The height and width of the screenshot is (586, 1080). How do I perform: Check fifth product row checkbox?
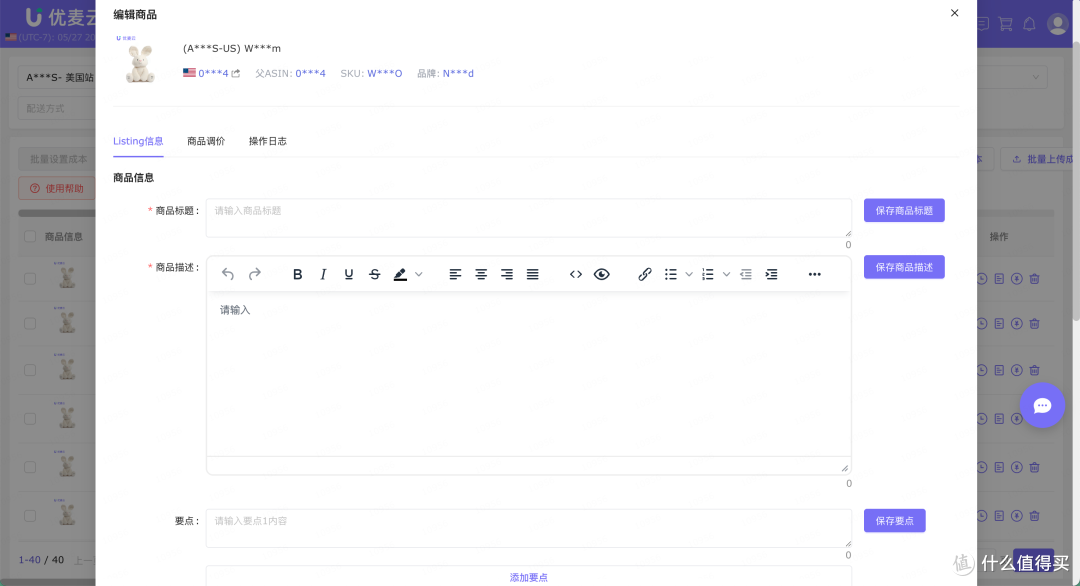[30, 467]
